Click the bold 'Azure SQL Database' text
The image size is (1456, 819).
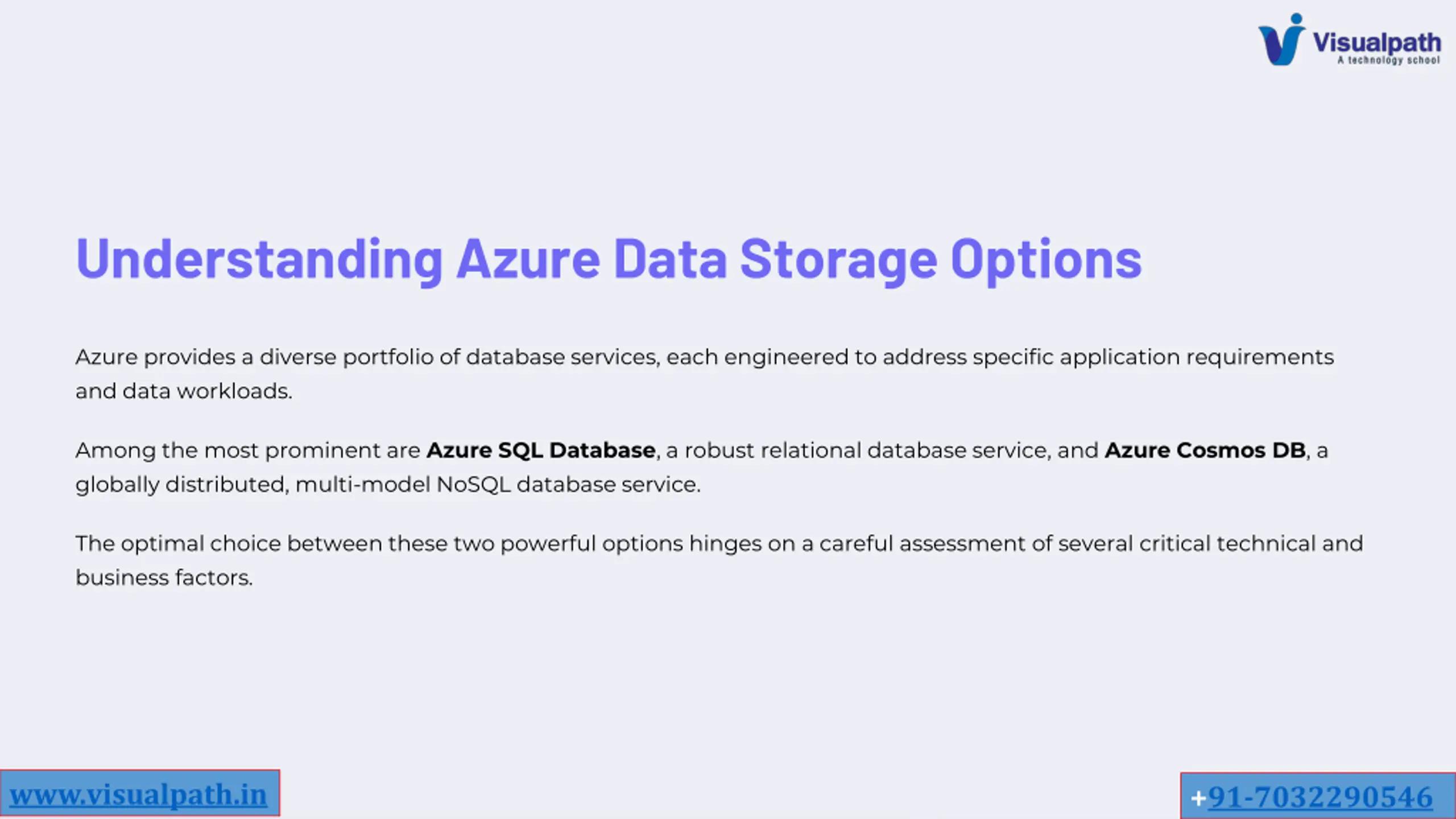(541, 450)
